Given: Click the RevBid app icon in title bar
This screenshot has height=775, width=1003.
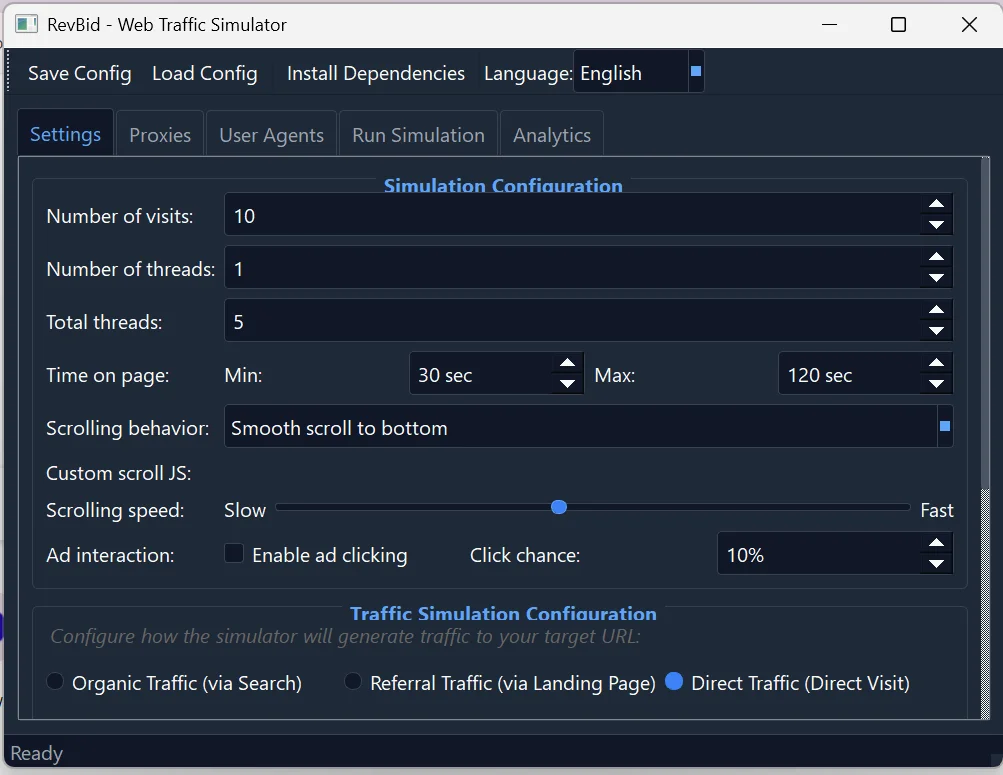Looking at the screenshot, I should pos(27,24).
